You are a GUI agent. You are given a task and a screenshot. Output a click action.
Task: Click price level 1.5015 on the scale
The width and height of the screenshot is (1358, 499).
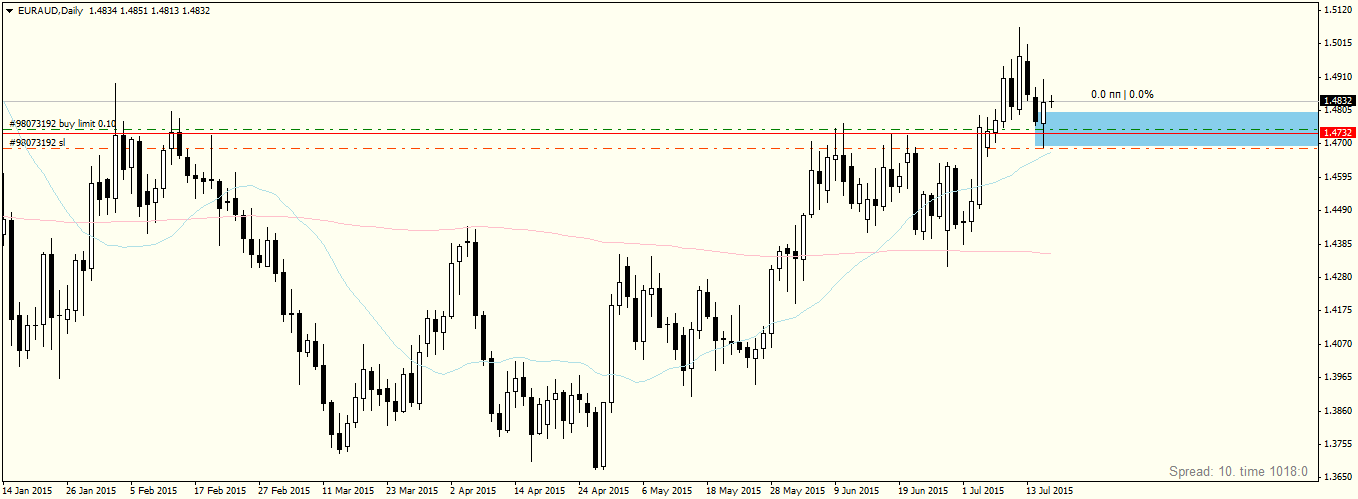coord(1339,43)
